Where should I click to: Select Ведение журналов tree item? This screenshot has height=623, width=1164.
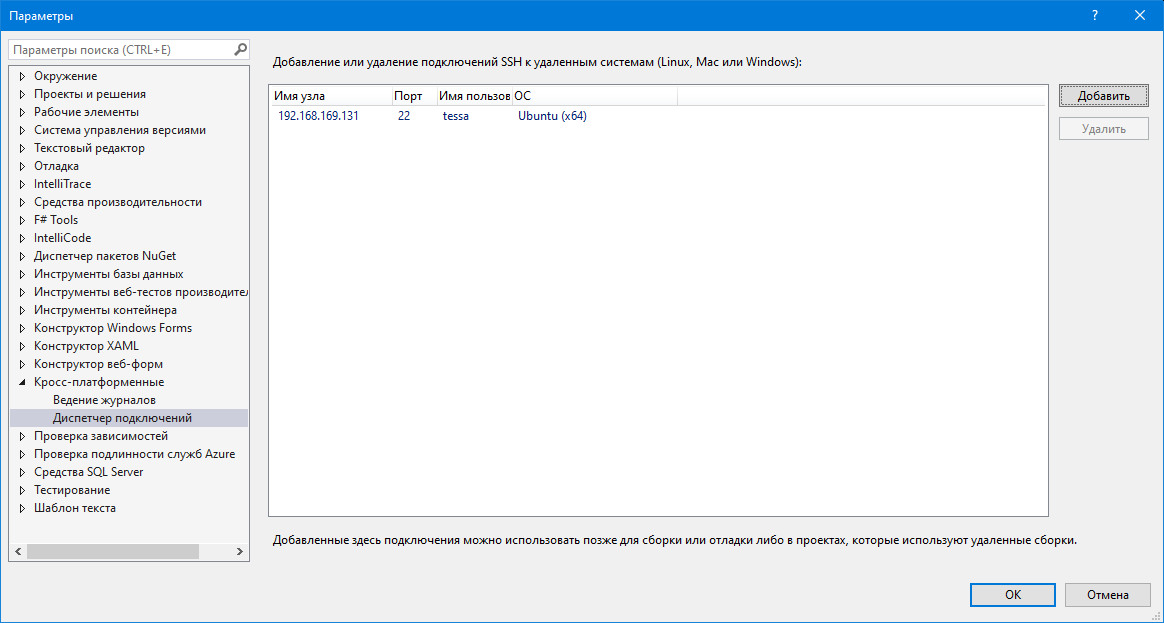pos(104,400)
